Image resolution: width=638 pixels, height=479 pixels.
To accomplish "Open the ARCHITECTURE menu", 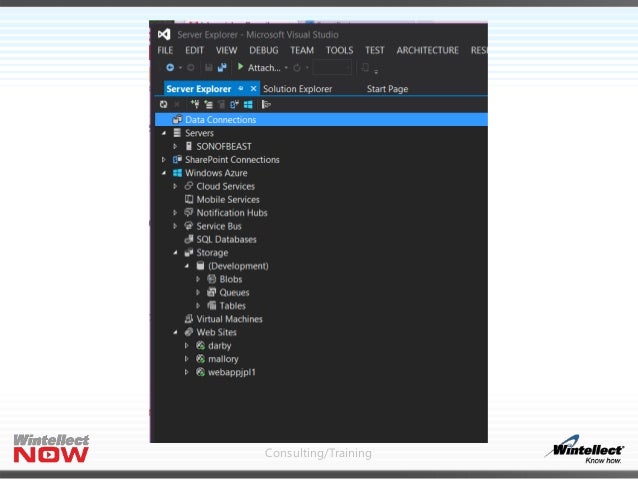I will tap(428, 50).
